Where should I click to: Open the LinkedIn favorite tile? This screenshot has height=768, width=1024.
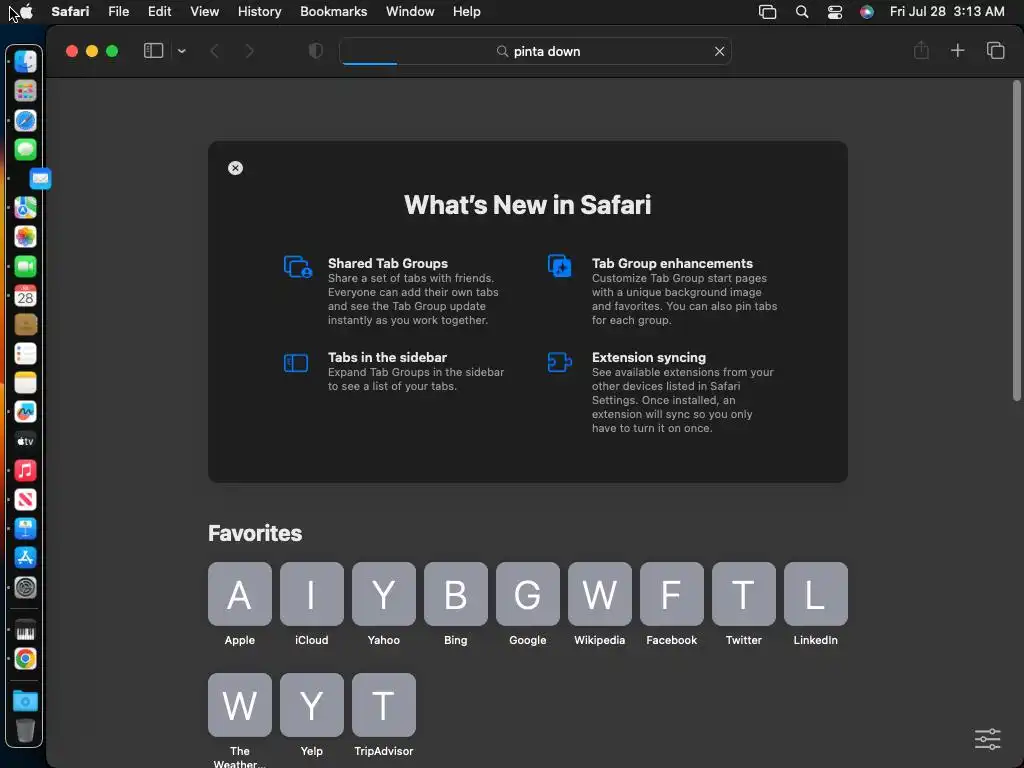coord(816,594)
